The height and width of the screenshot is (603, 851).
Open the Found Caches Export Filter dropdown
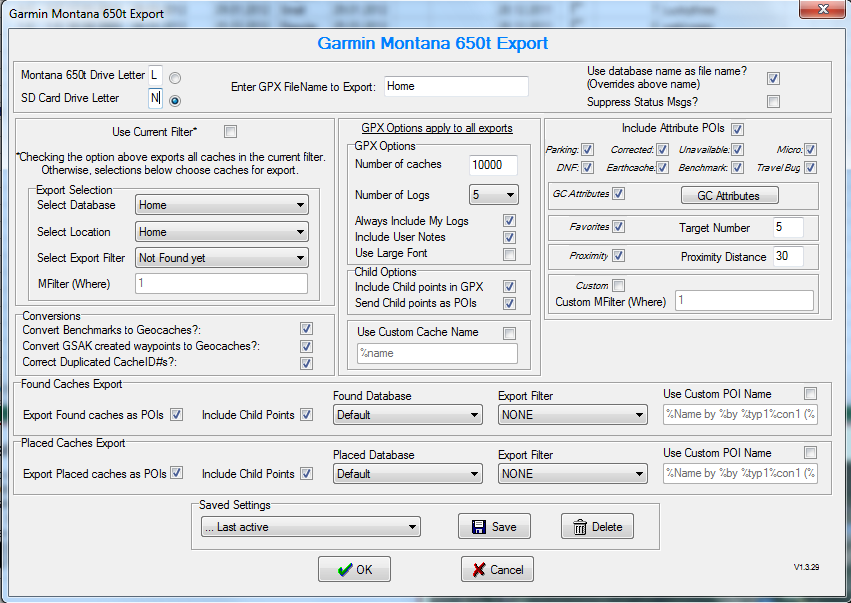click(x=573, y=415)
